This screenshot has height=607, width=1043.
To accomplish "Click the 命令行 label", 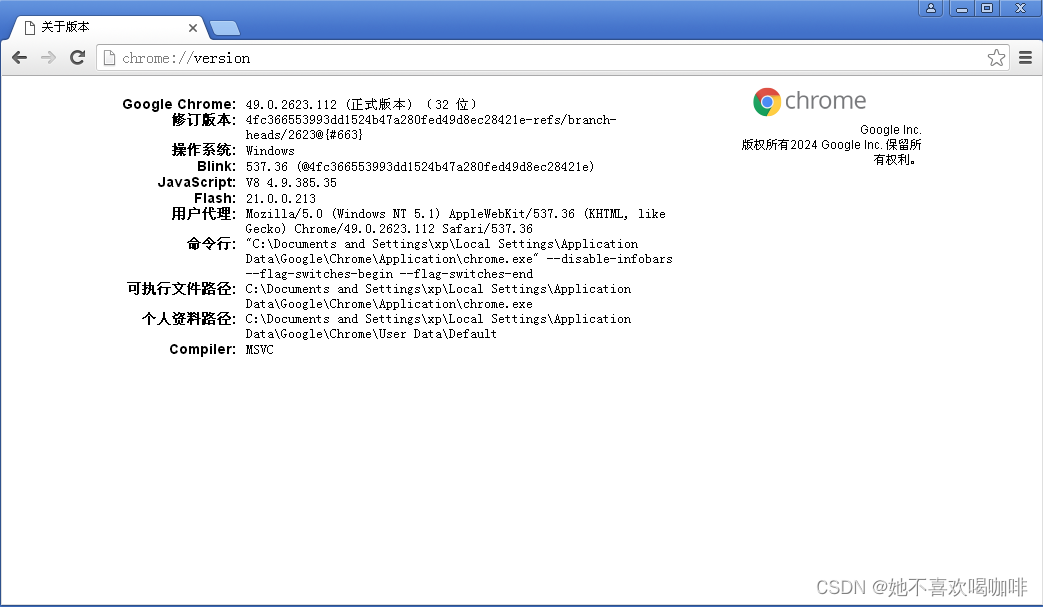I will tap(212, 244).
